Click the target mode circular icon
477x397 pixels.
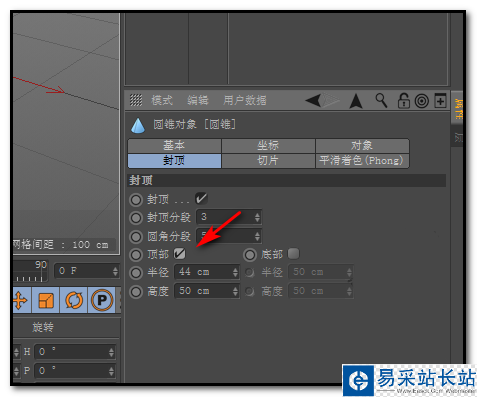[x=422, y=101]
